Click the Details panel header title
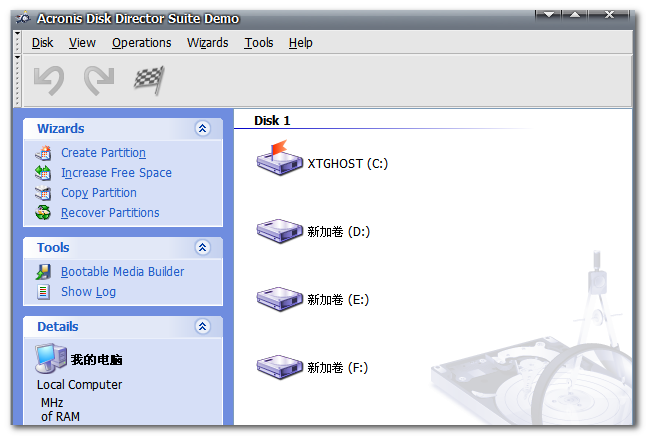This screenshot has width=646, height=436. coord(58,327)
